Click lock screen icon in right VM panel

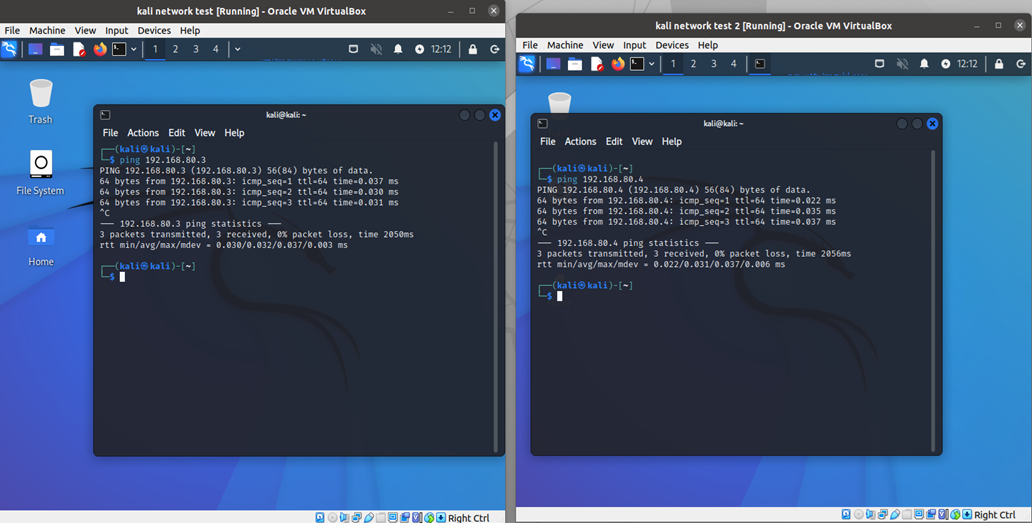pos(998,64)
